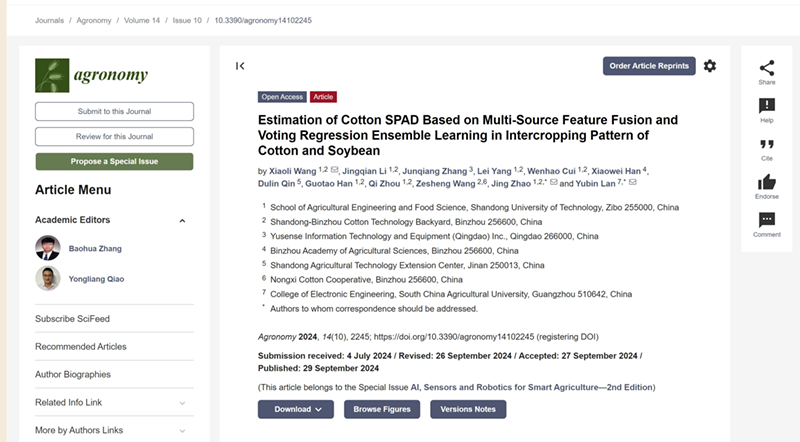Click the Endorse thumbs-up icon
This screenshot has height=442, width=800.
[x=767, y=181]
